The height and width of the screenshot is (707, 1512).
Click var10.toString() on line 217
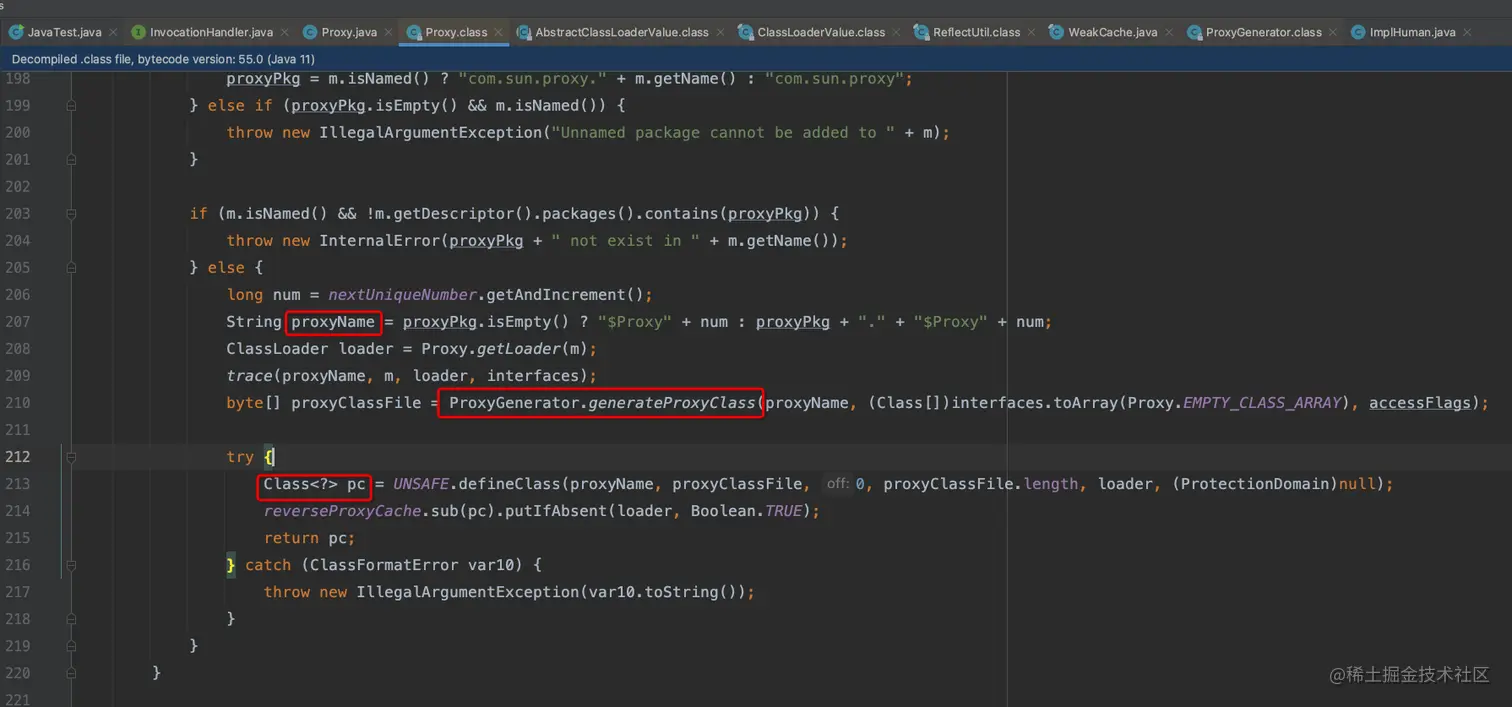tap(661, 591)
